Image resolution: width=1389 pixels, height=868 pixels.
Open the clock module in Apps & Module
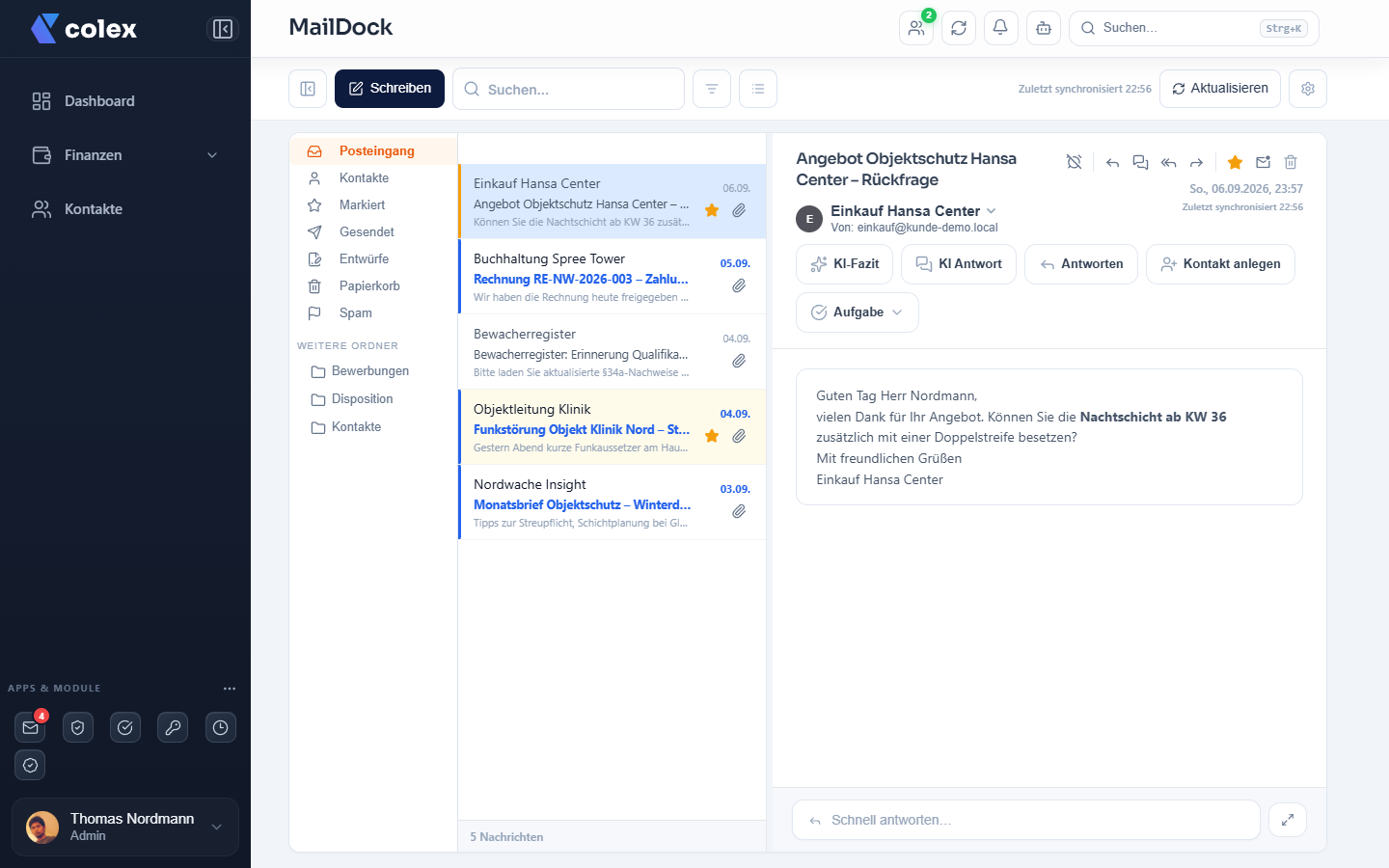[221, 727]
